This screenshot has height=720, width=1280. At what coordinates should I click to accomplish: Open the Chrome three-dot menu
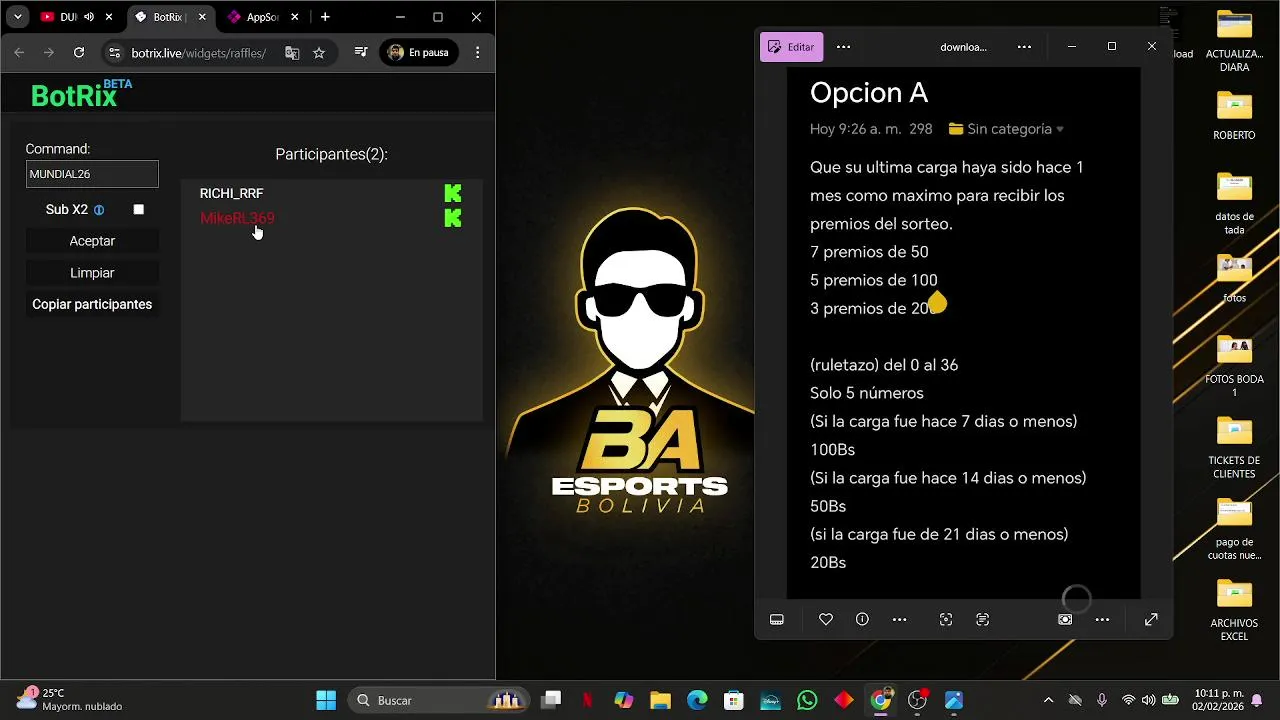tap(477, 53)
